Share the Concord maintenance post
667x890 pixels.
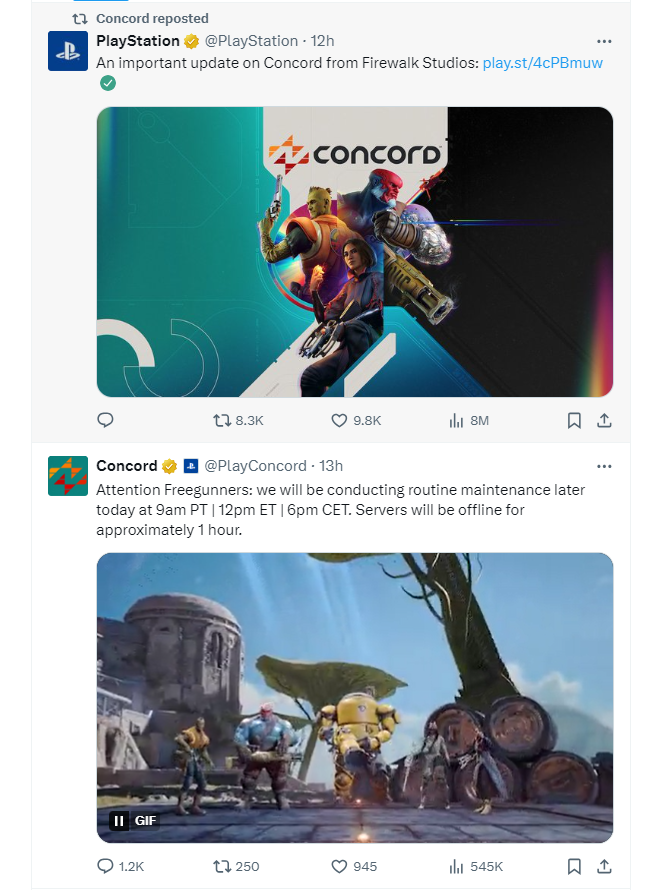click(605, 866)
